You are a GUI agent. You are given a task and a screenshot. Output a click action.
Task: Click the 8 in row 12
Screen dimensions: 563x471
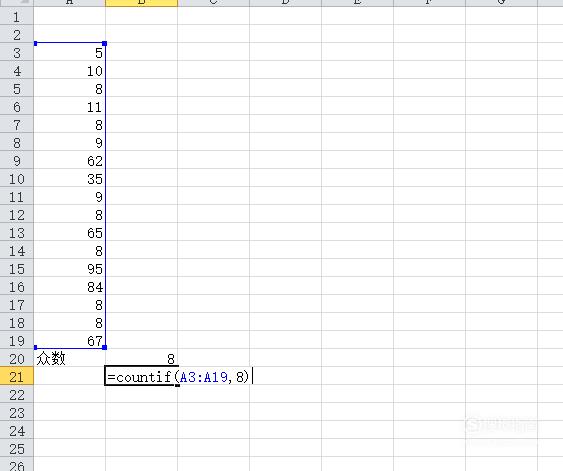70,214
